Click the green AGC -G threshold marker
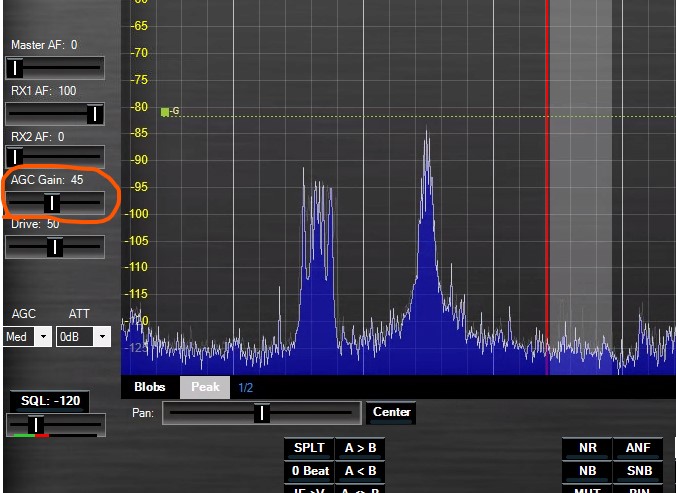 click(x=165, y=112)
